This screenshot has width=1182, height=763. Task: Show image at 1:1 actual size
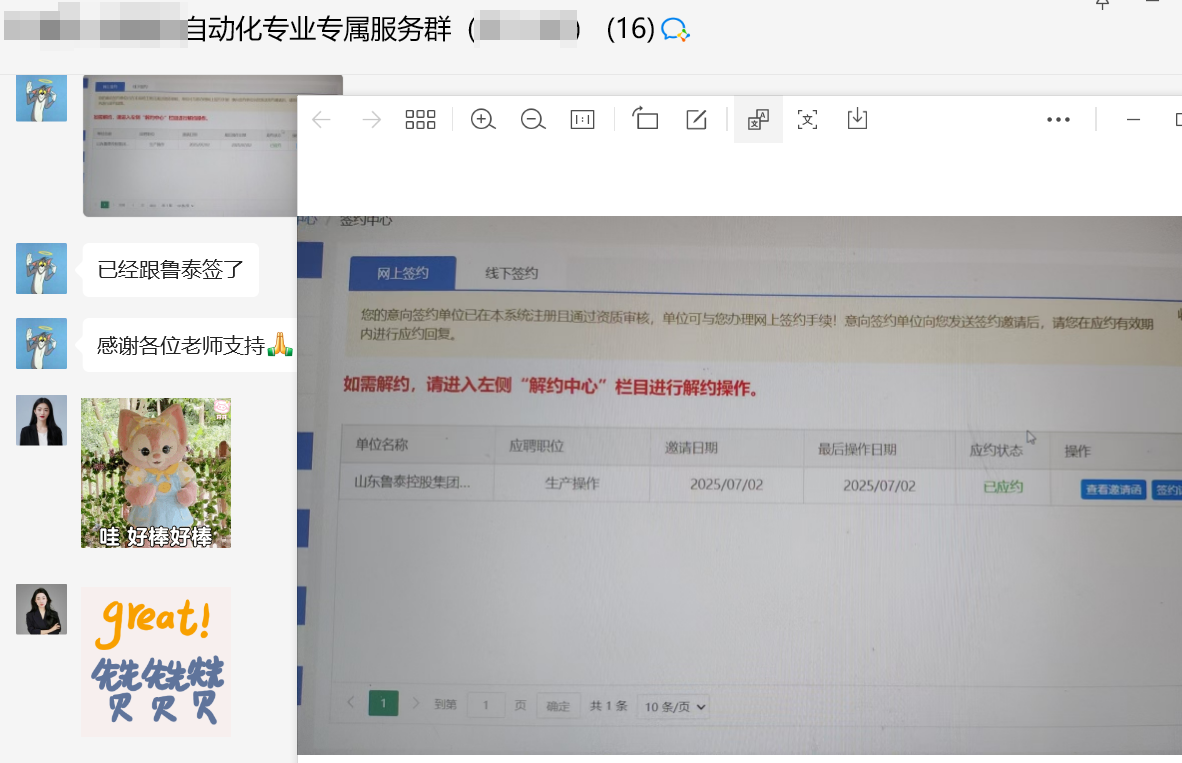(x=582, y=120)
